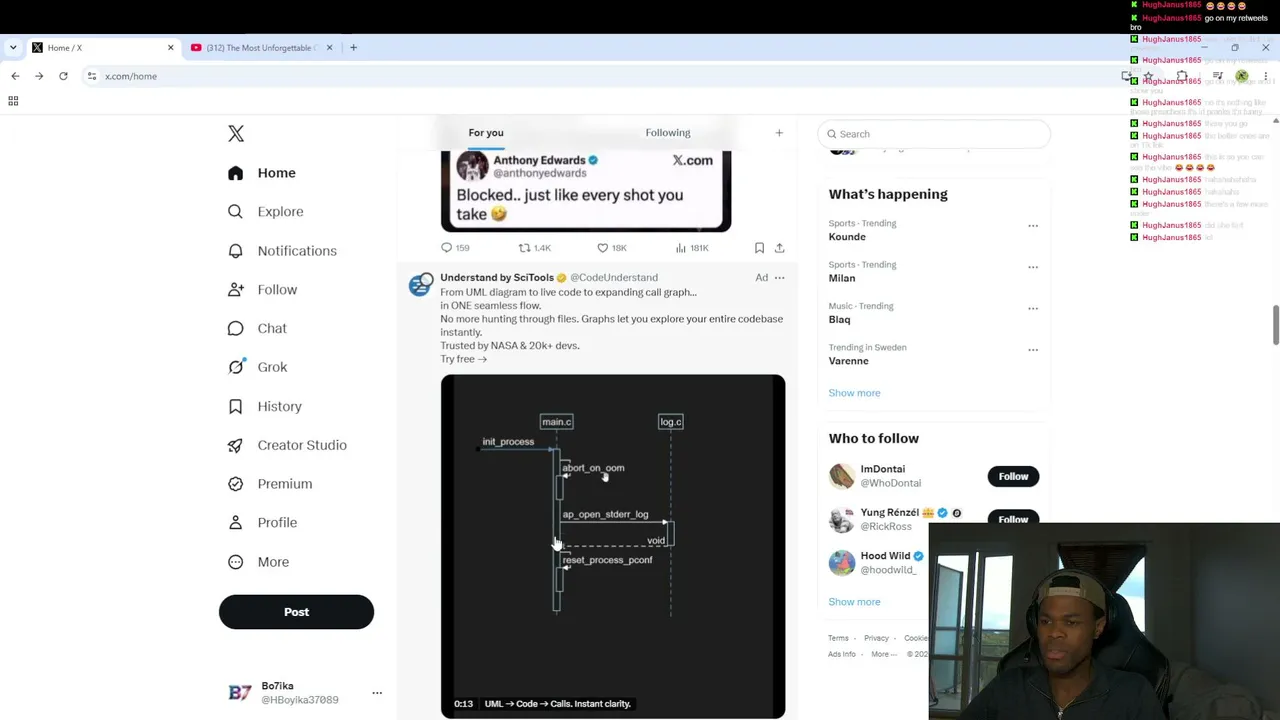This screenshot has width=1280, height=720.
Task: Click the page vertical scrollbar thumb
Action: (1275, 325)
